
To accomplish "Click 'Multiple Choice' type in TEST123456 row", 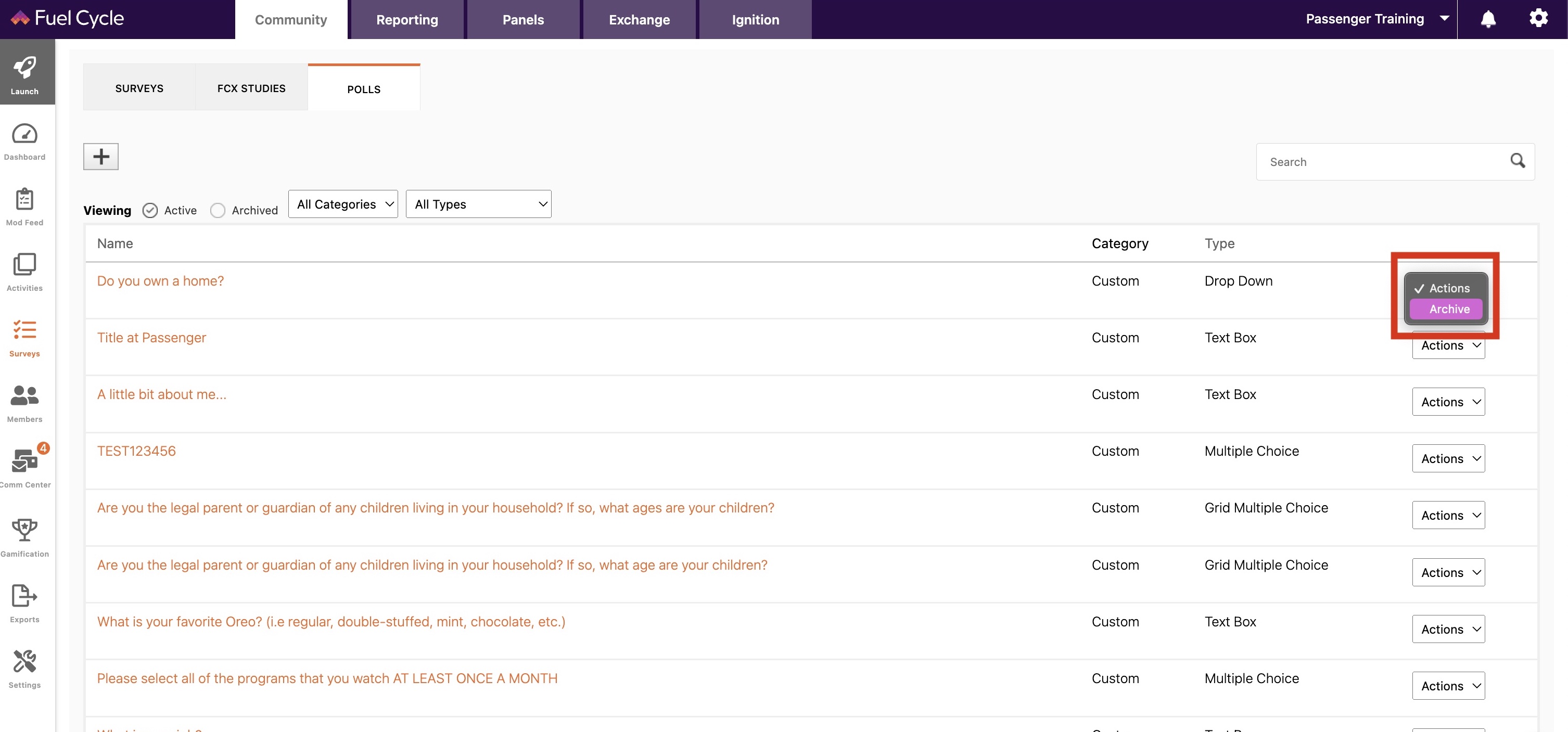I will point(1252,451).
